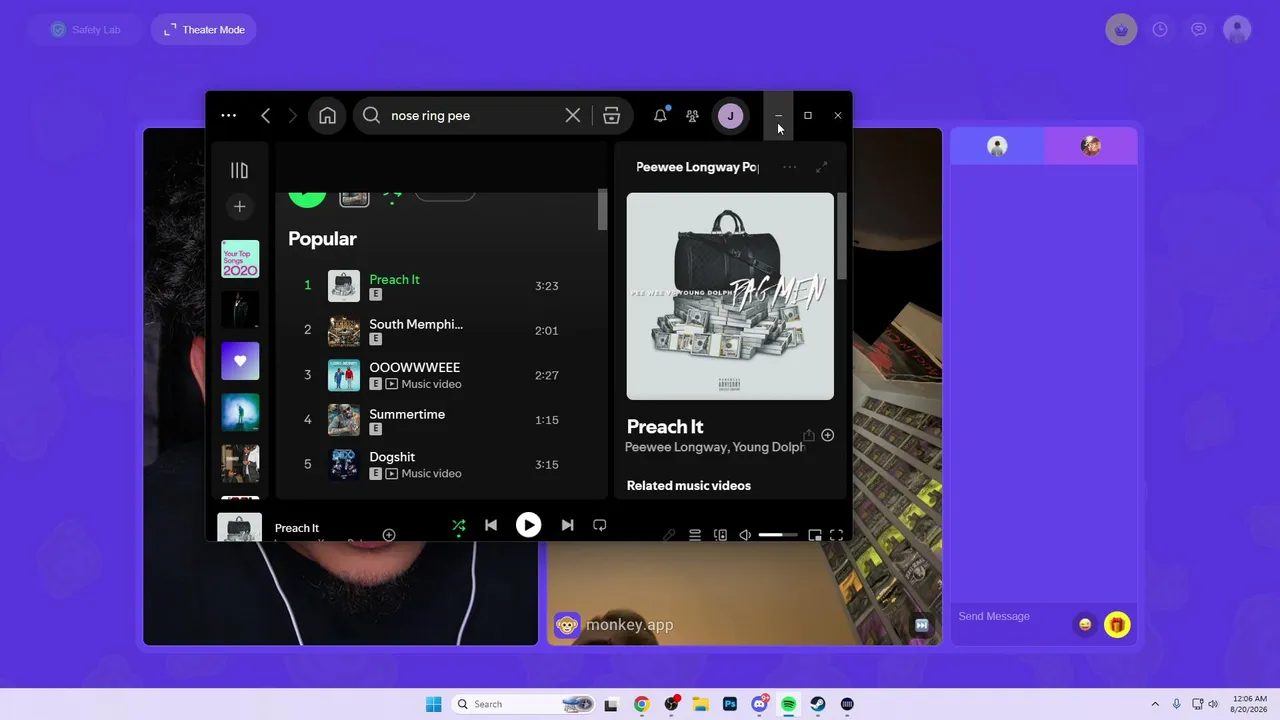Open Photoshop from the taskbar
Viewport: 1280px width, 720px height.
pos(730,704)
